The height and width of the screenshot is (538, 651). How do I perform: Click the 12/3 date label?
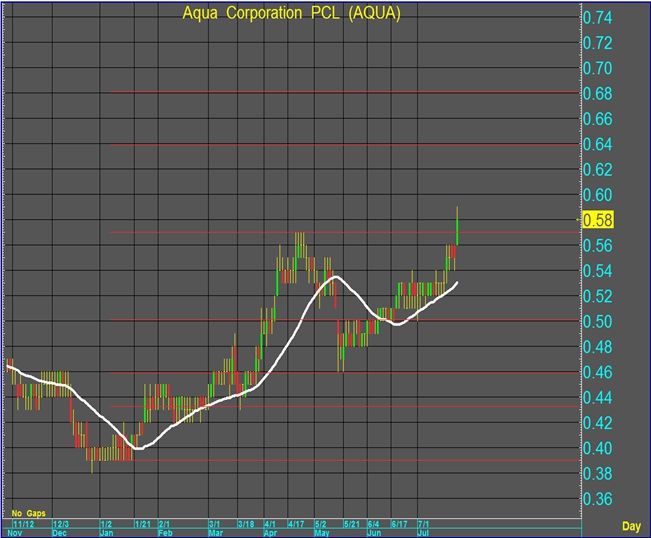(x=61, y=524)
